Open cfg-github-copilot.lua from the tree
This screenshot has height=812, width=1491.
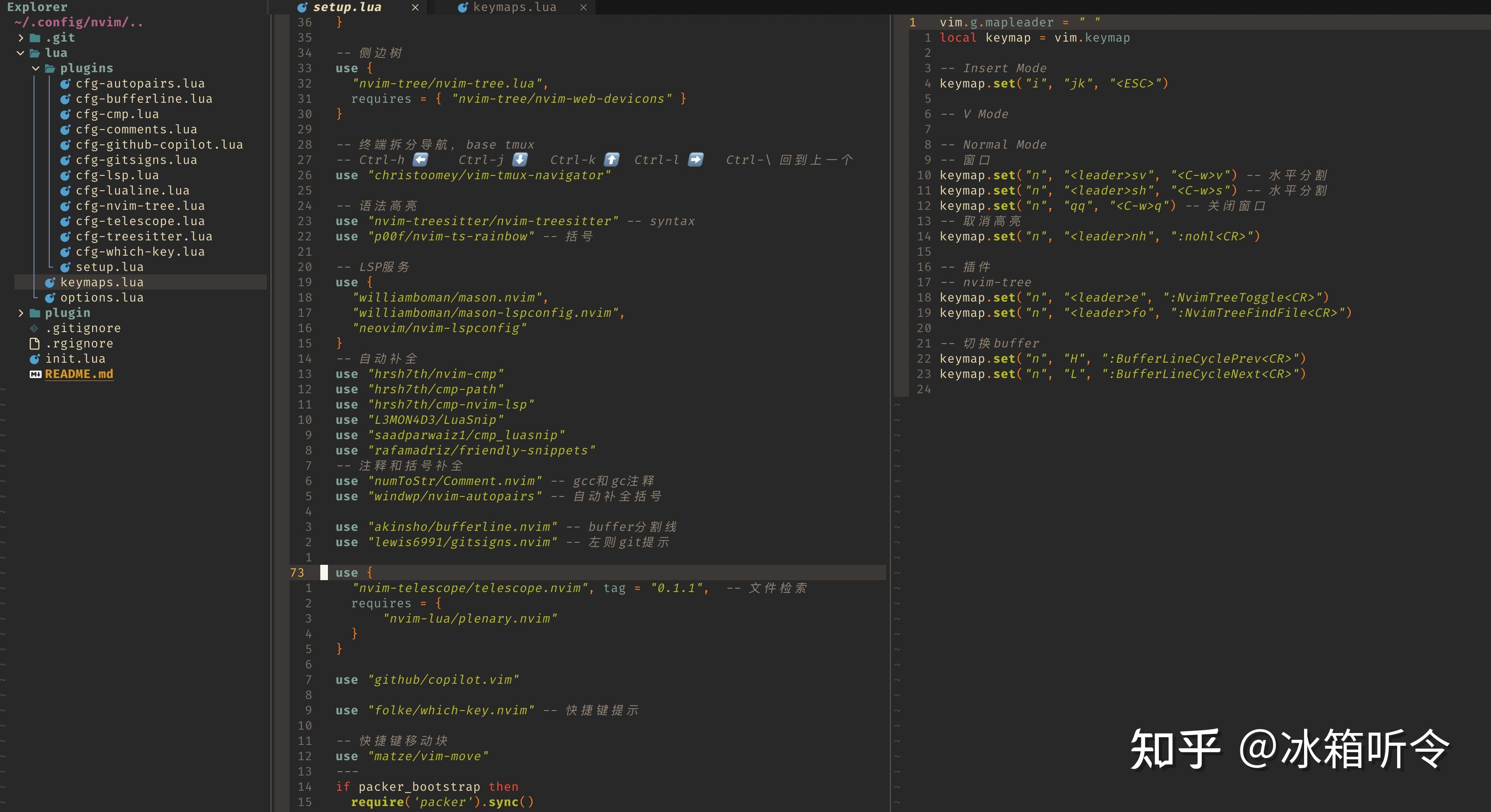point(159,145)
